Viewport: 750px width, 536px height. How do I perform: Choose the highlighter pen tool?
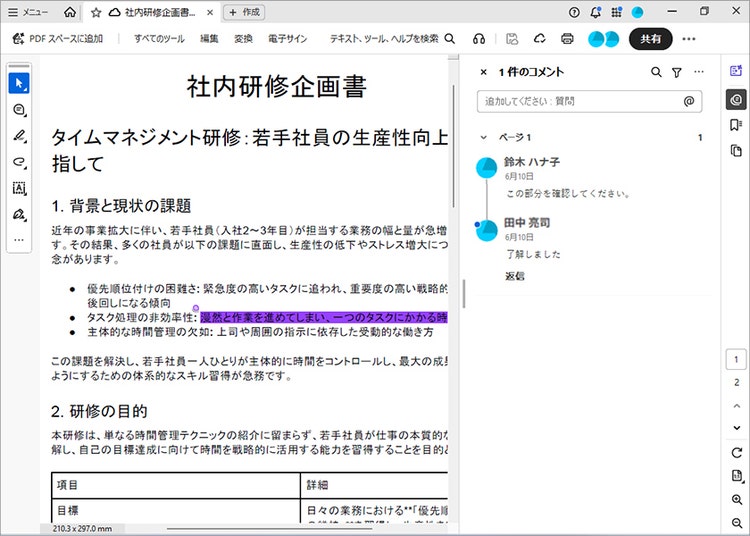19,136
